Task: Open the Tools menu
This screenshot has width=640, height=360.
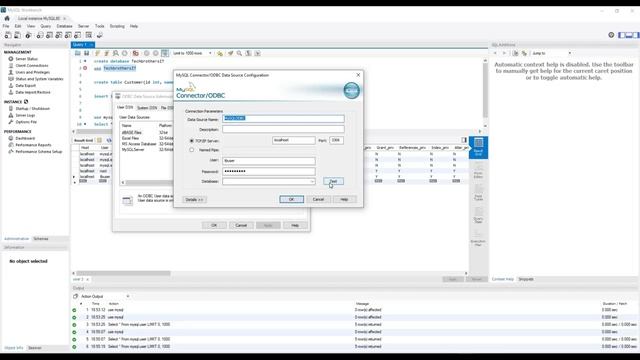Action: click(100, 26)
